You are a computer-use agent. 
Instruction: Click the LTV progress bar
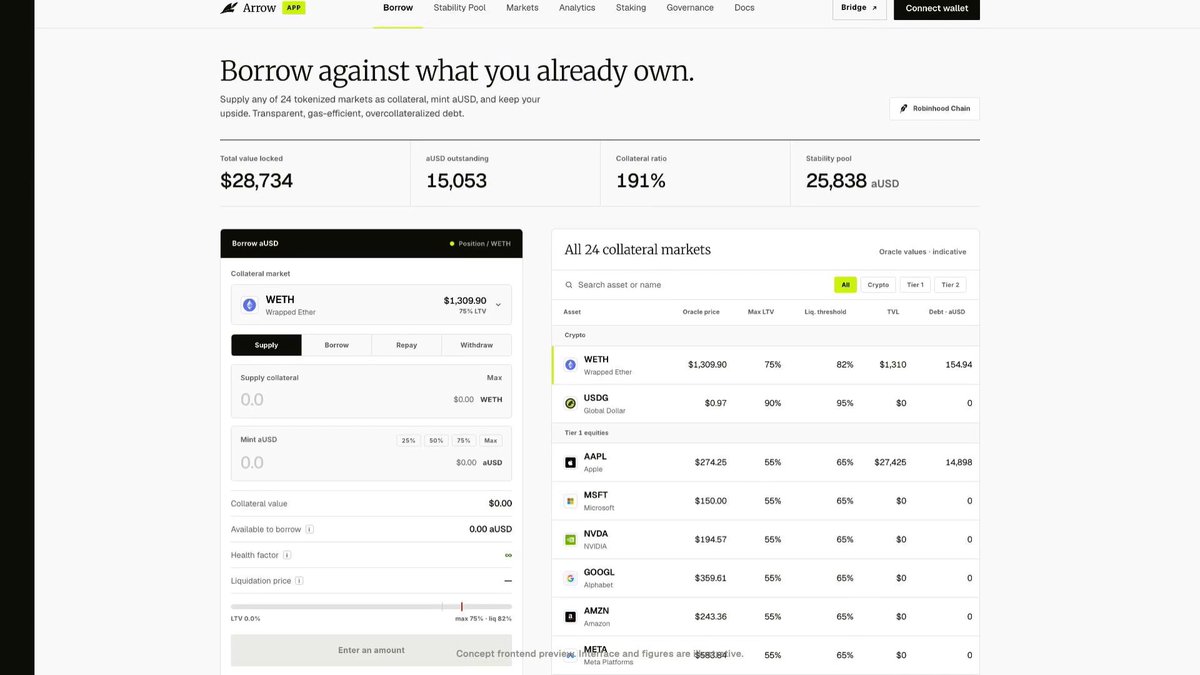[x=371, y=606]
